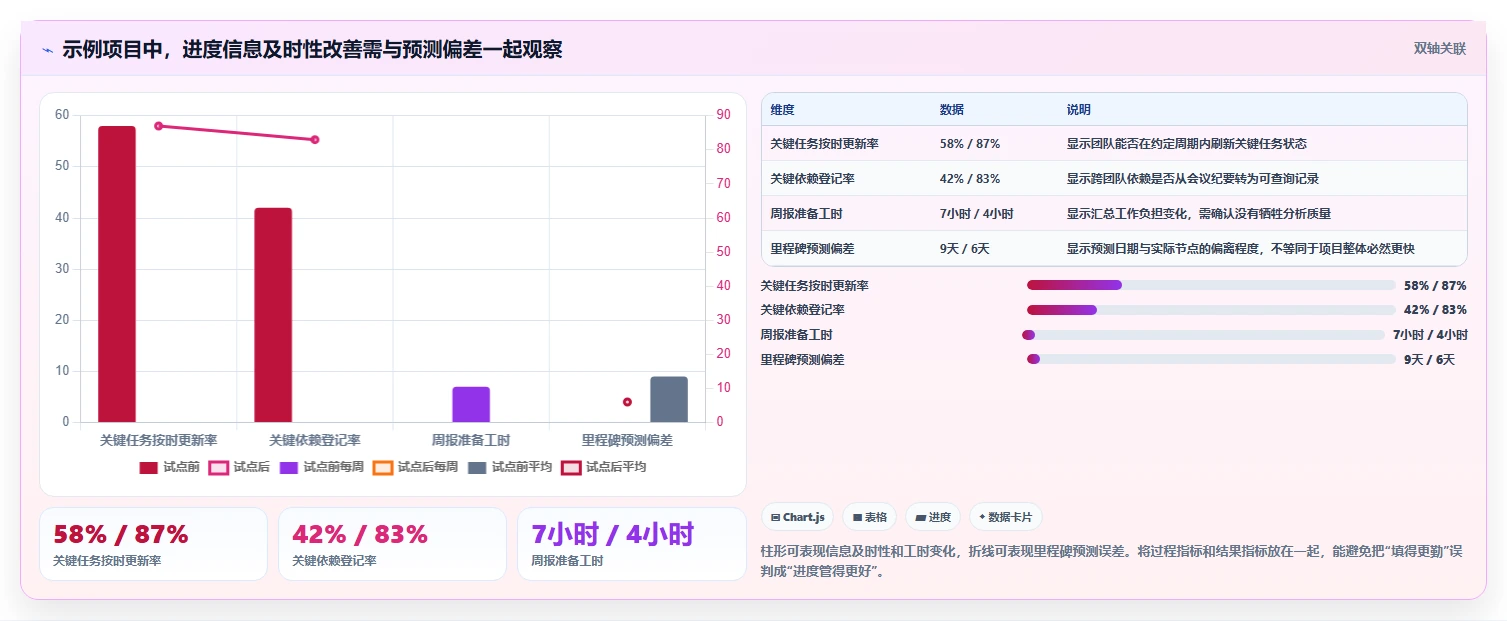Click the panel title 示例项目中
Viewport: 1507px width, 621px height.
312,50
